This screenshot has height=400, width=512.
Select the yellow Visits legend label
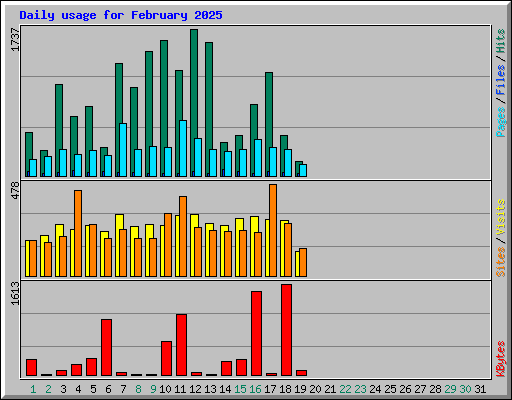point(500,217)
